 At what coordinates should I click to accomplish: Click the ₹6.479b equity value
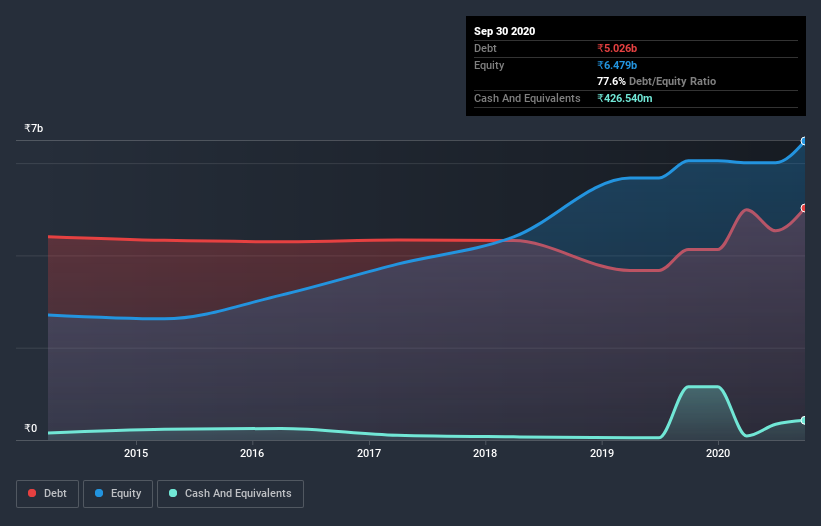click(x=617, y=65)
